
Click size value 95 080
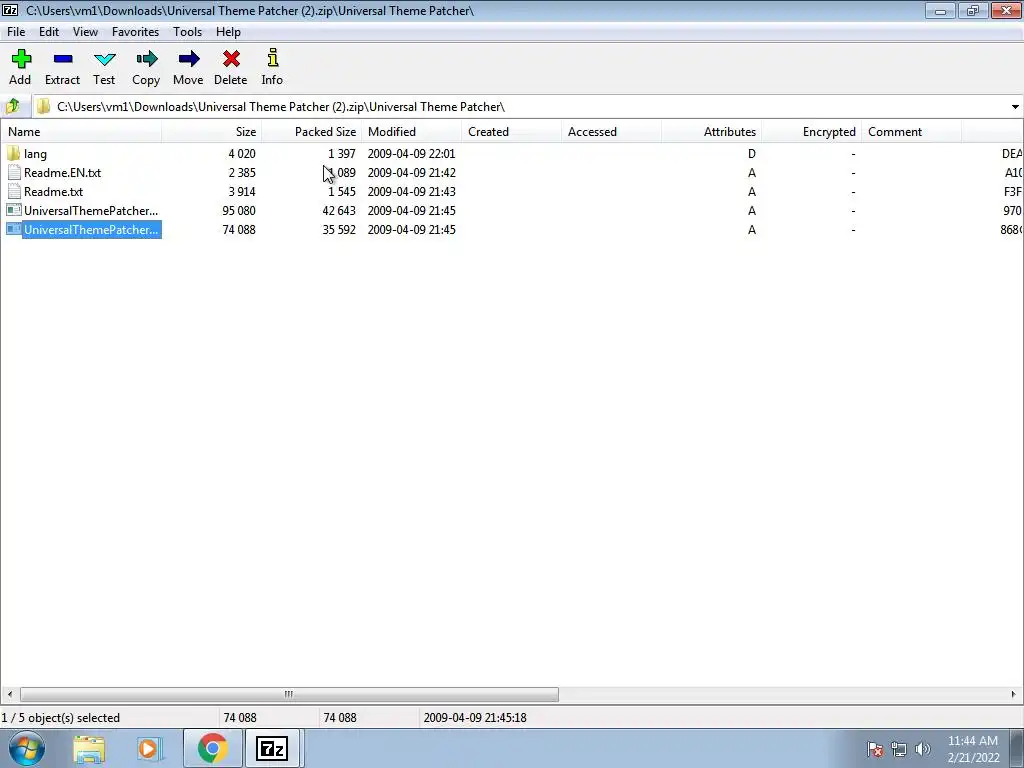click(239, 210)
